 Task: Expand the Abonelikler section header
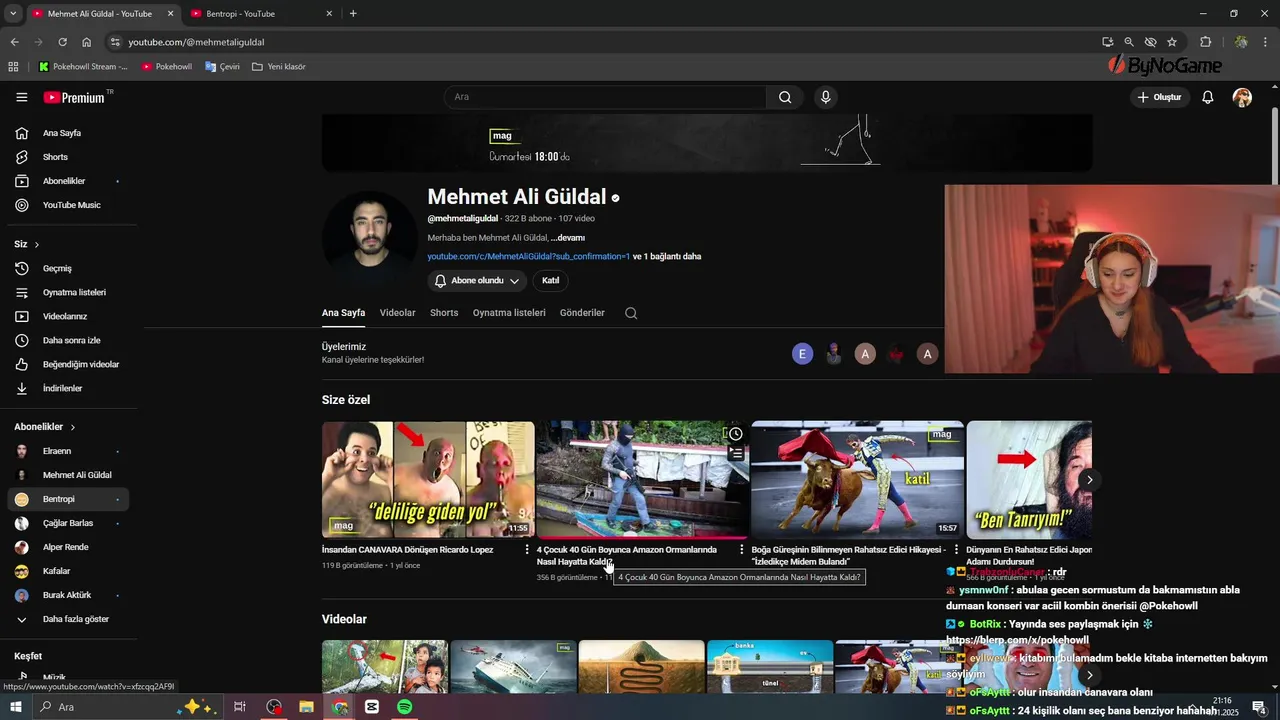tap(45, 427)
